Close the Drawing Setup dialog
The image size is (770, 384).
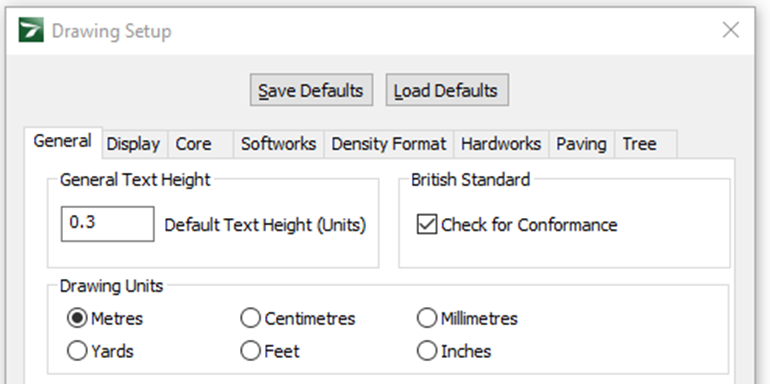pyautogui.click(x=731, y=30)
